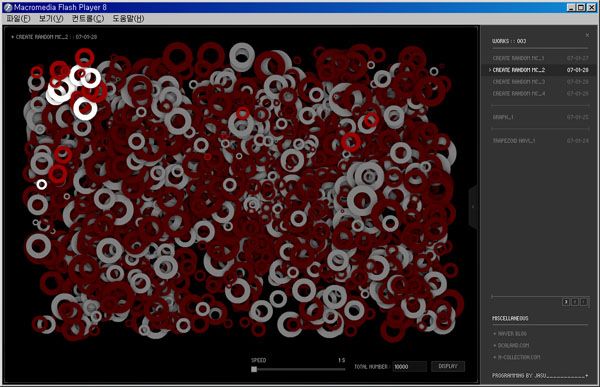Open the 도움말(H) menu
The image size is (600, 387).
(128, 18)
